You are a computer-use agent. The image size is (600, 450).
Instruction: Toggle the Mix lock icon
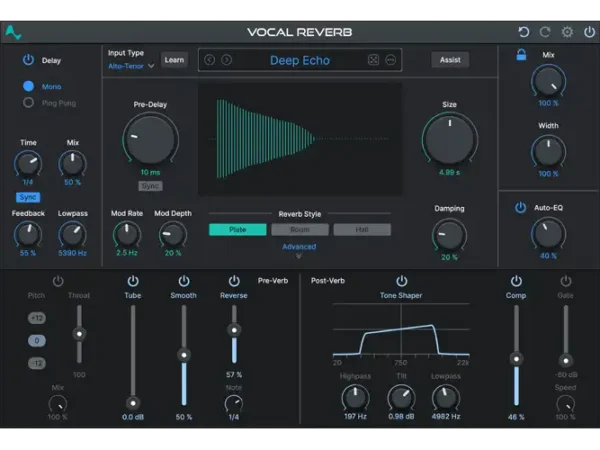tap(521, 55)
